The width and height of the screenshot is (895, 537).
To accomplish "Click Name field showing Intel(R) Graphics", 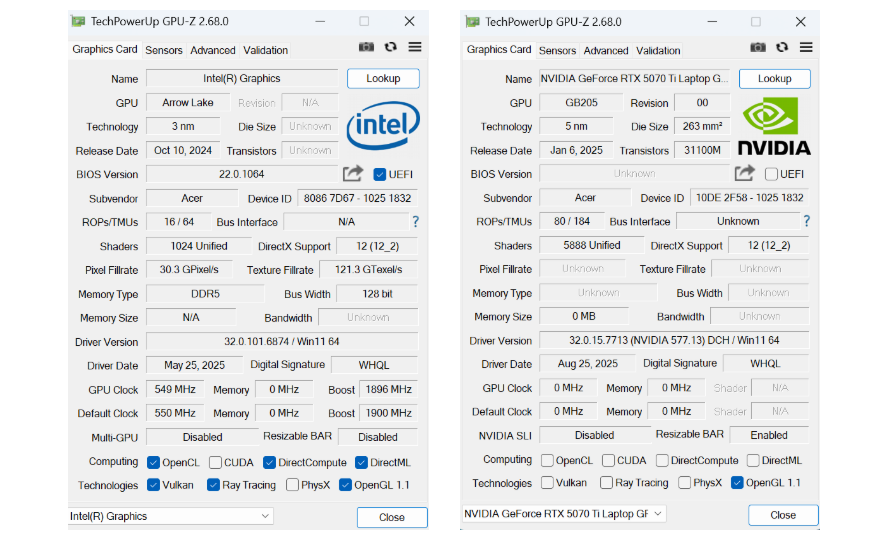I will [x=242, y=78].
